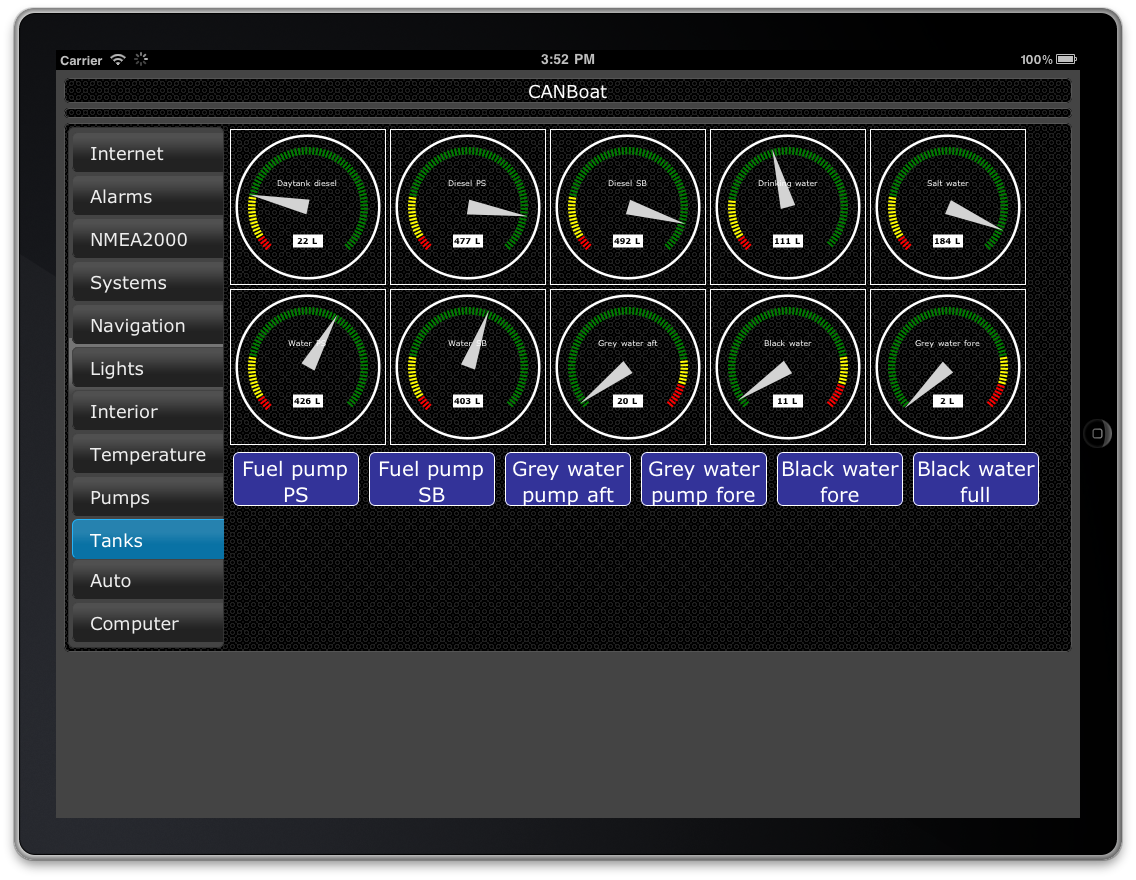Image resolution: width=1136 pixels, height=880 pixels.
Task: Toggle the Black water full button
Action: [976, 479]
